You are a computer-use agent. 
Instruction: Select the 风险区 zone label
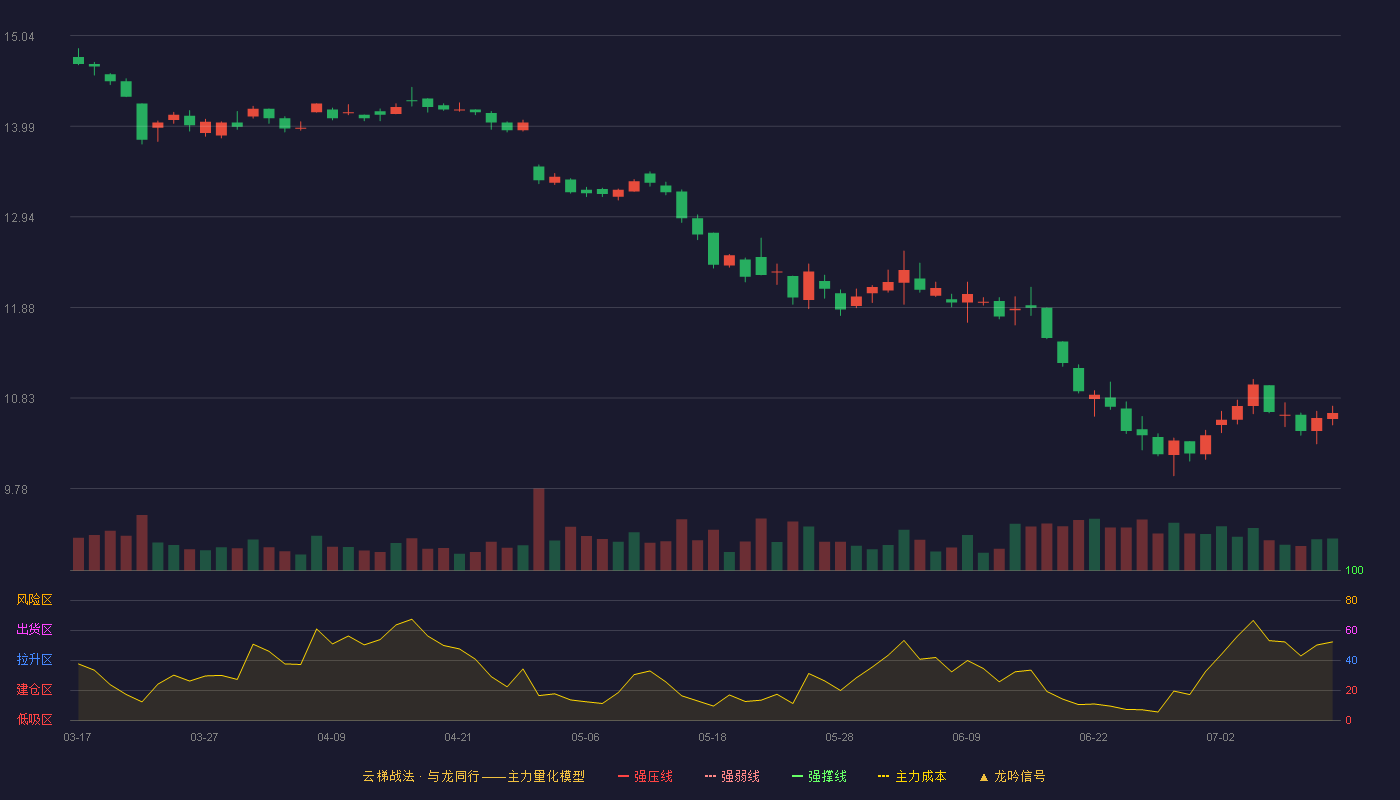tap(34, 600)
